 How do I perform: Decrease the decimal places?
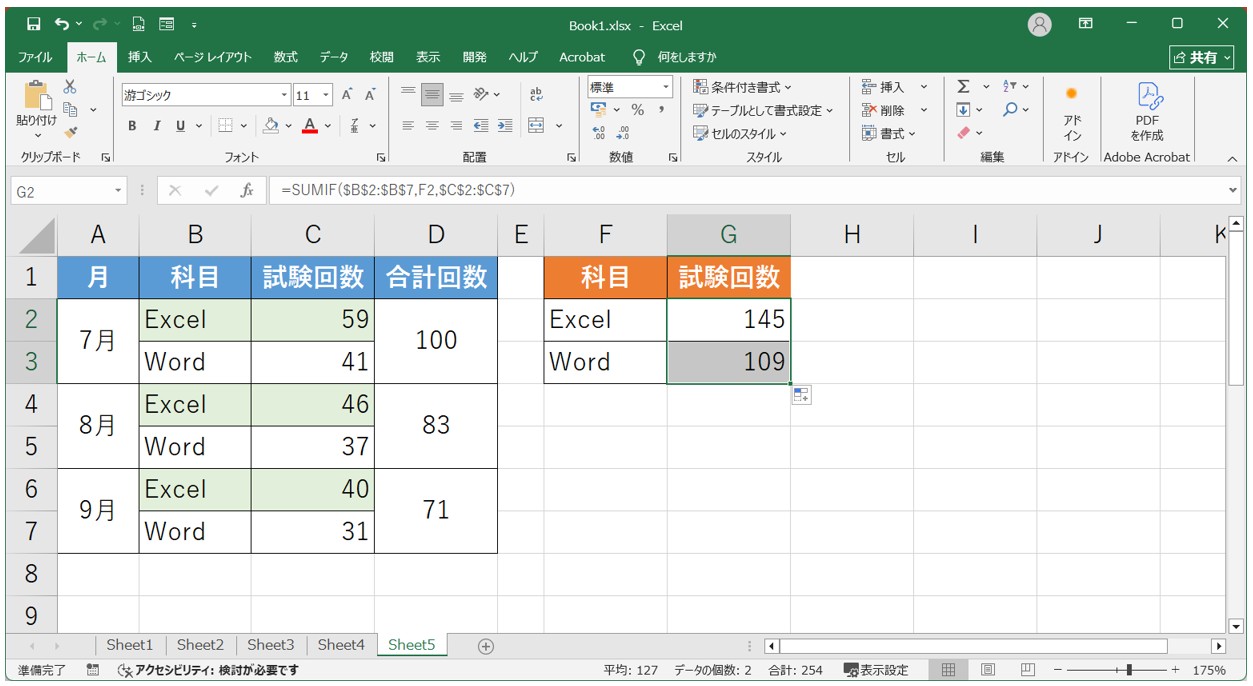click(623, 132)
